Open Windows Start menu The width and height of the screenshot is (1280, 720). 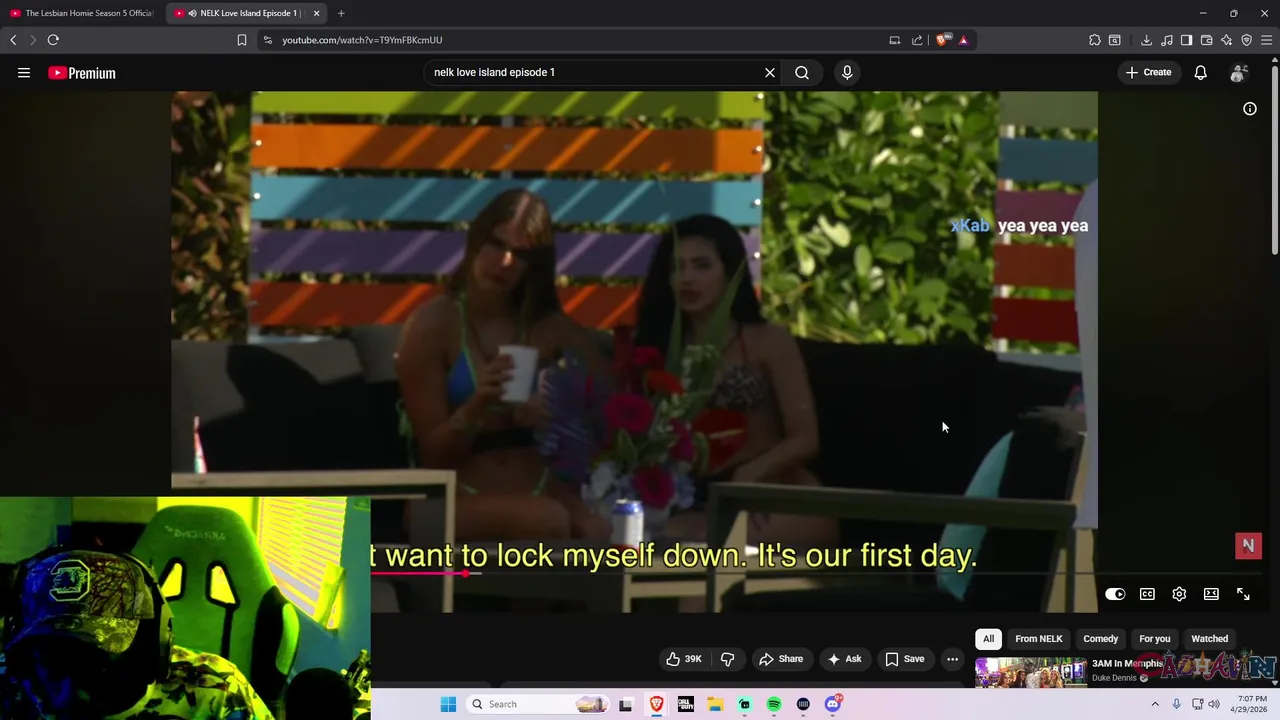pos(448,704)
